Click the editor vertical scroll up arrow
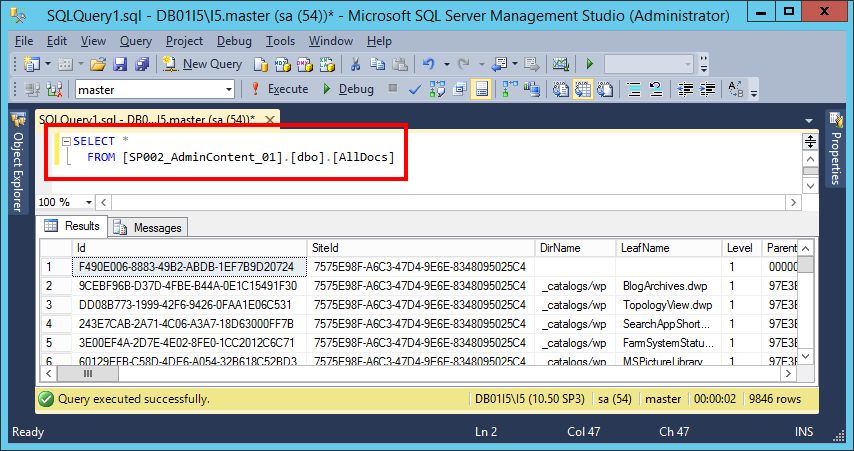854x451 pixels. coord(810,159)
